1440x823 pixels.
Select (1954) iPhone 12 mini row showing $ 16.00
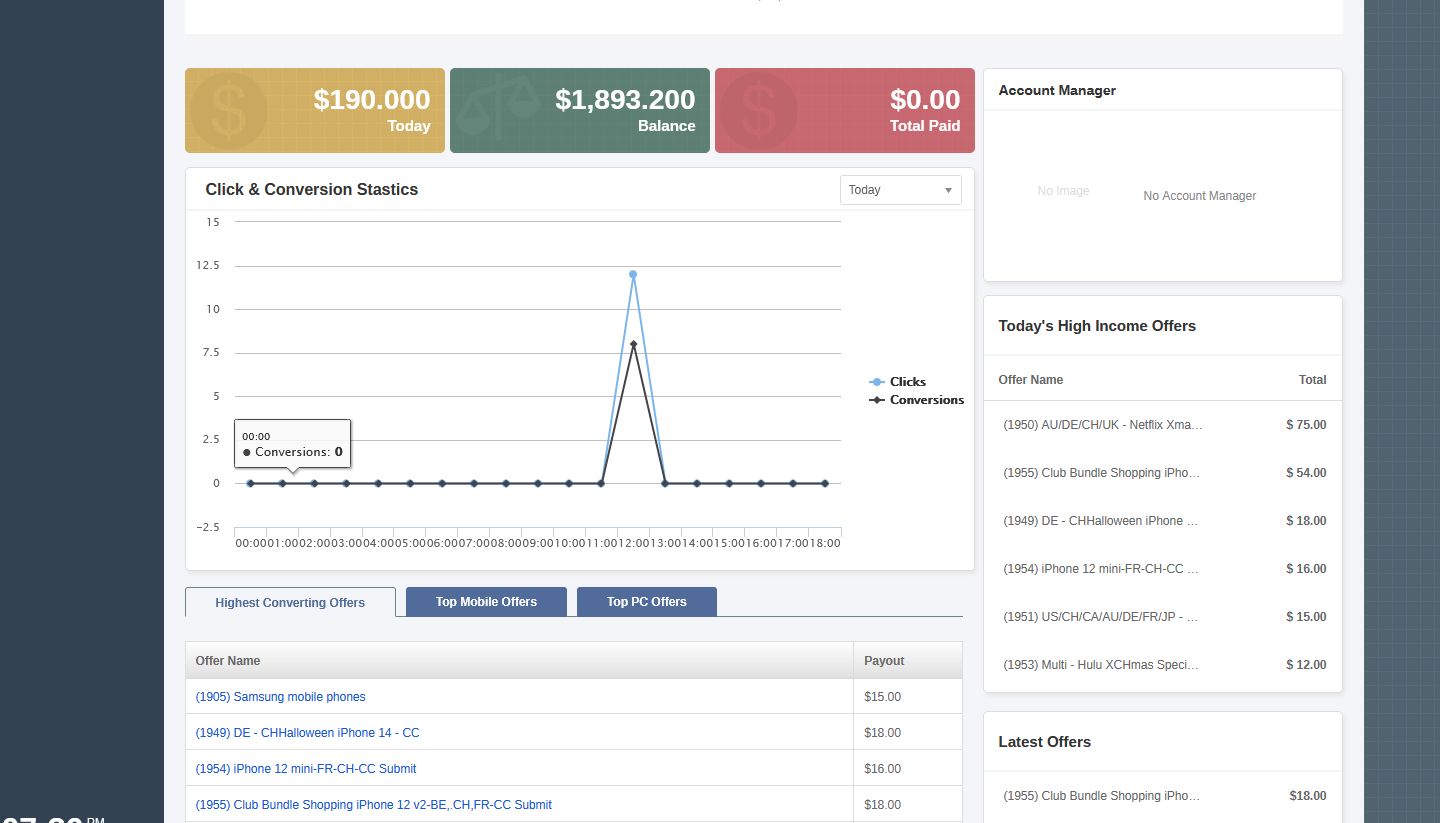click(x=1163, y=569)
